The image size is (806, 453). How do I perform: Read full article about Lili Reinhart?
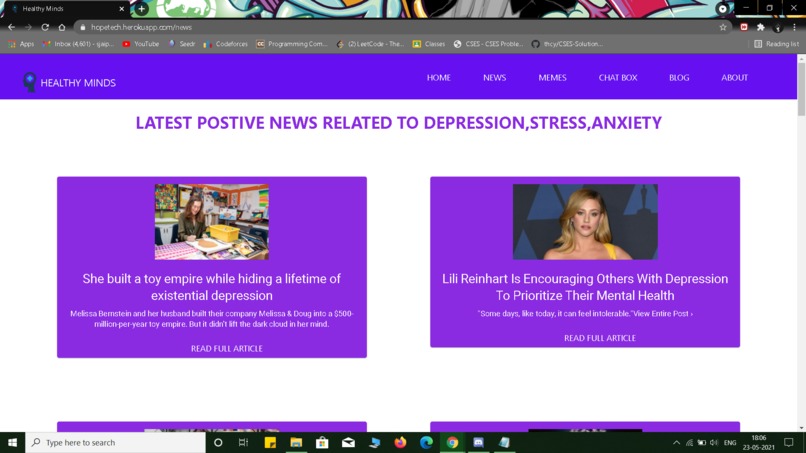tap(600, 338)
